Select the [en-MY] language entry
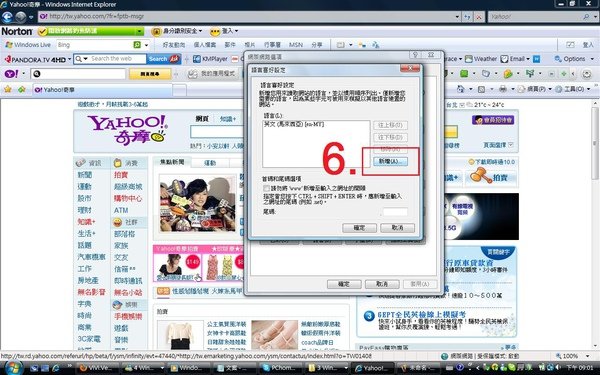This screenshot has width=600, height=375. 294,124
